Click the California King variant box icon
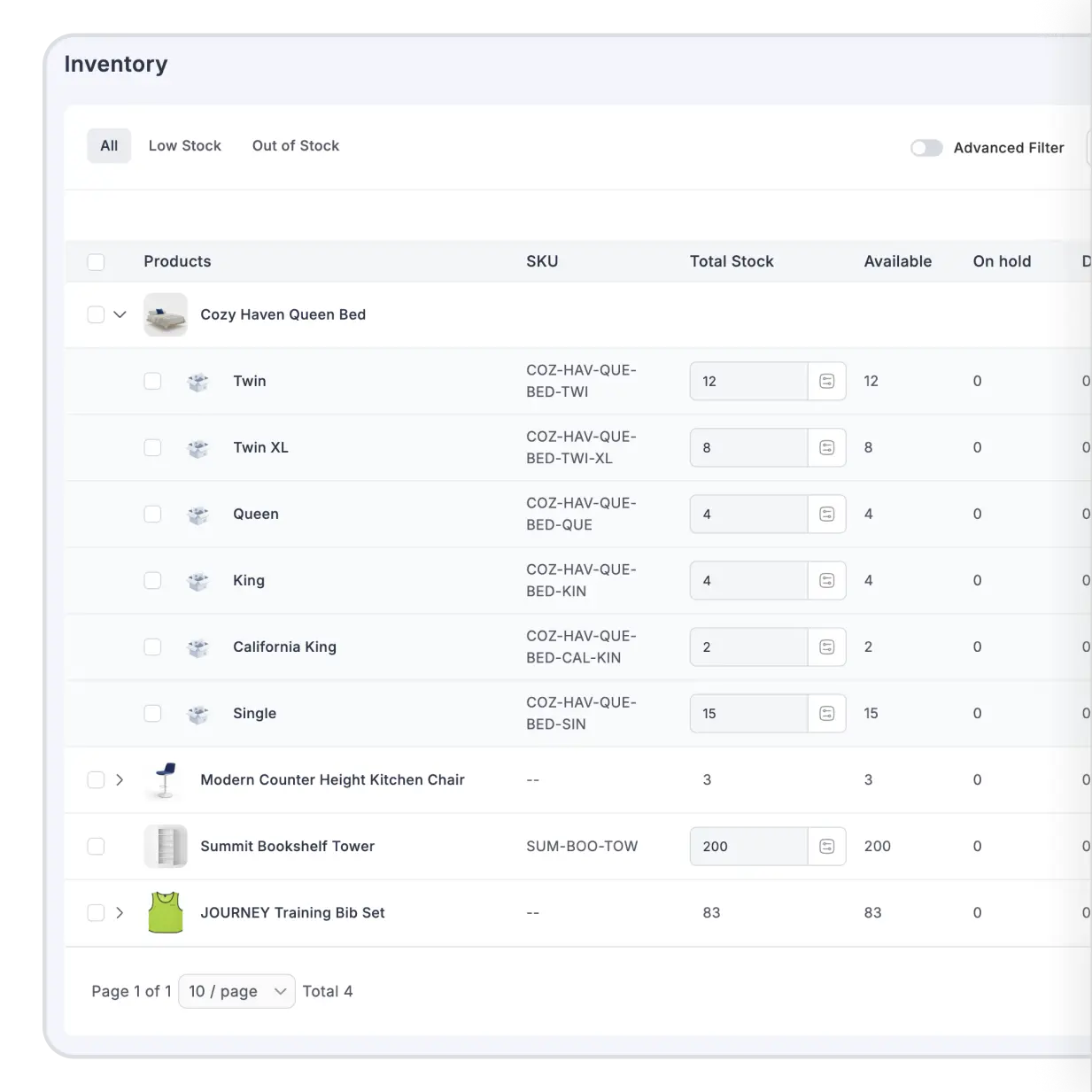The image size is (1092, 1092). coord(198,647)
